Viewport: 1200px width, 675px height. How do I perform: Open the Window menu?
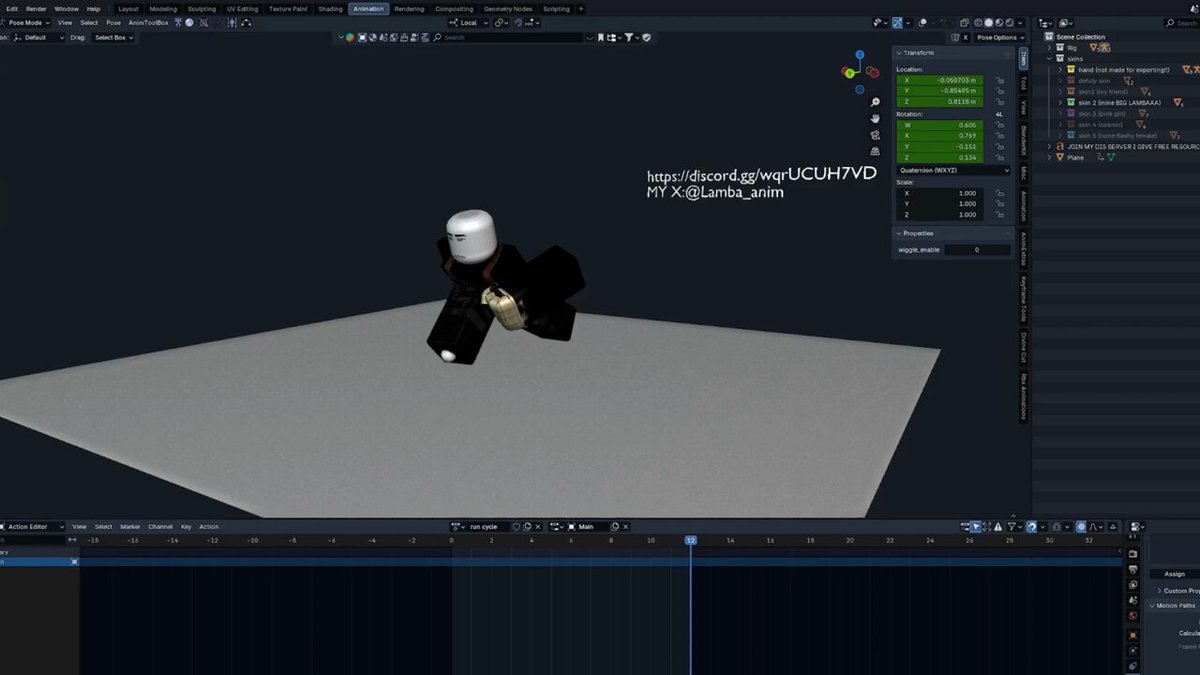[x=67, y=8]
